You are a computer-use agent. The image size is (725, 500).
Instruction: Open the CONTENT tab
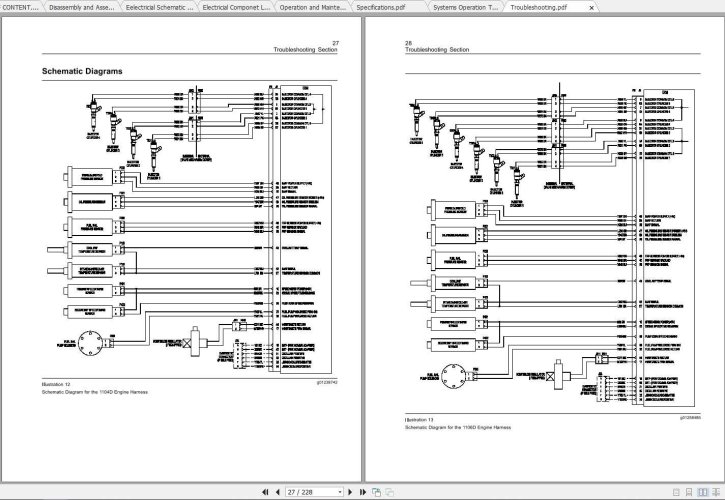tap(20, 6)
